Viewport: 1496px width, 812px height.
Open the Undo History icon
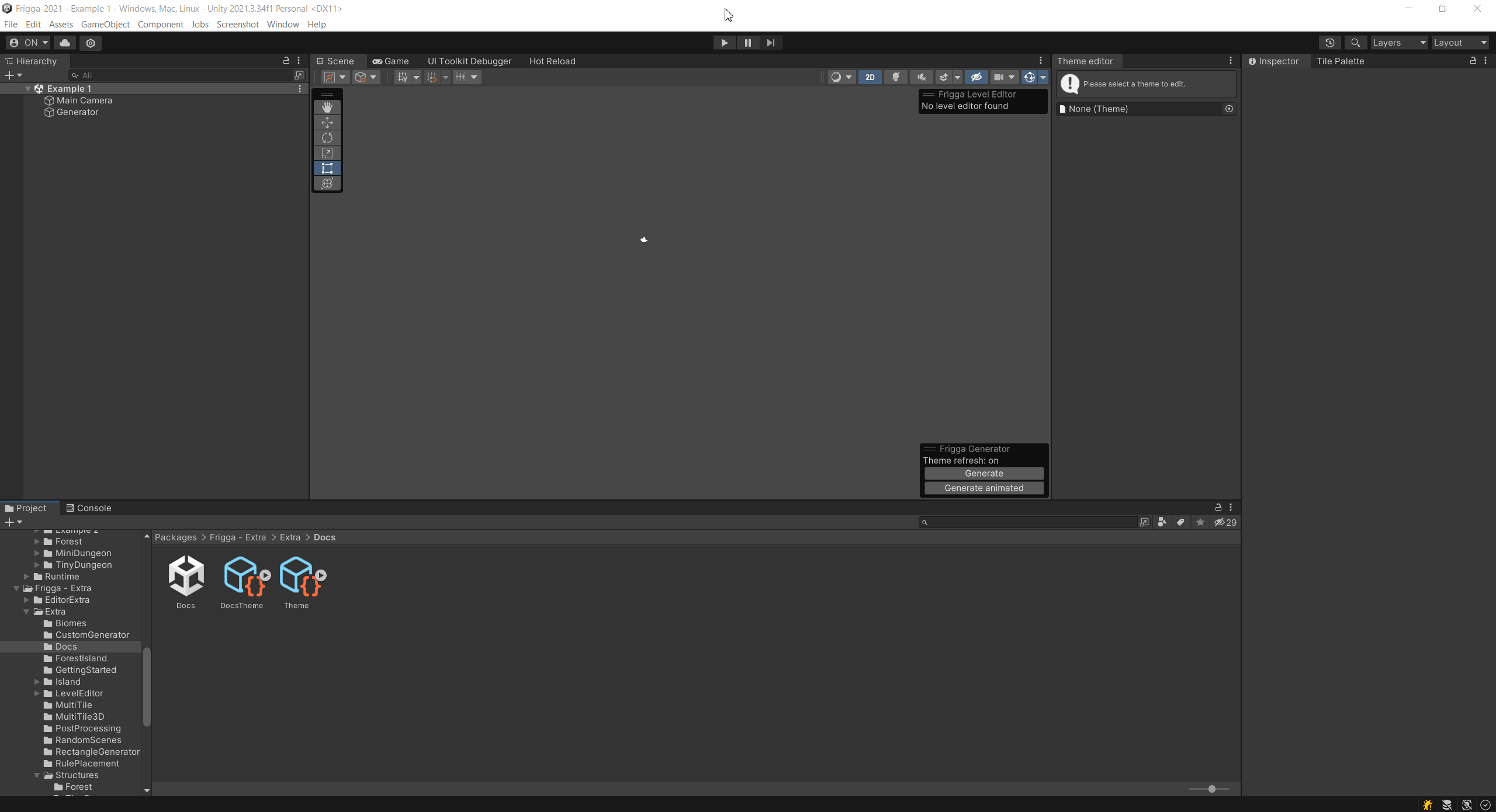pyautogui.click(x=1329, y=43)
